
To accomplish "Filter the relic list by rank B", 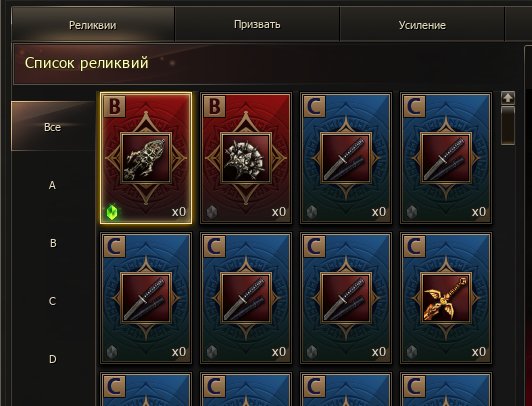I will (53, 243).
